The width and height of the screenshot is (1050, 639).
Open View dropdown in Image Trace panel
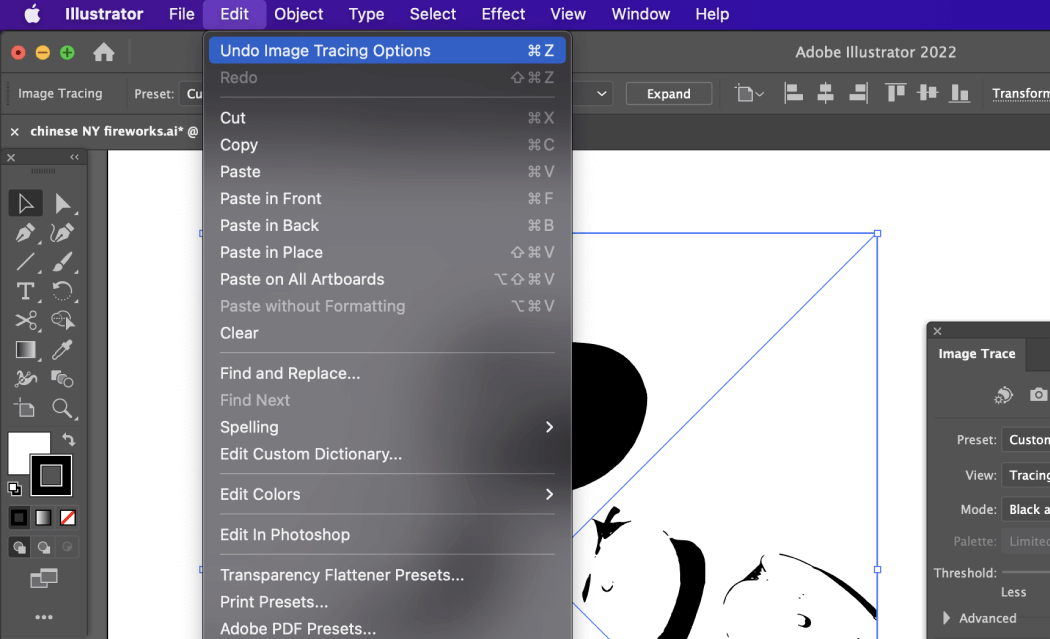[x=1026, y=475]
